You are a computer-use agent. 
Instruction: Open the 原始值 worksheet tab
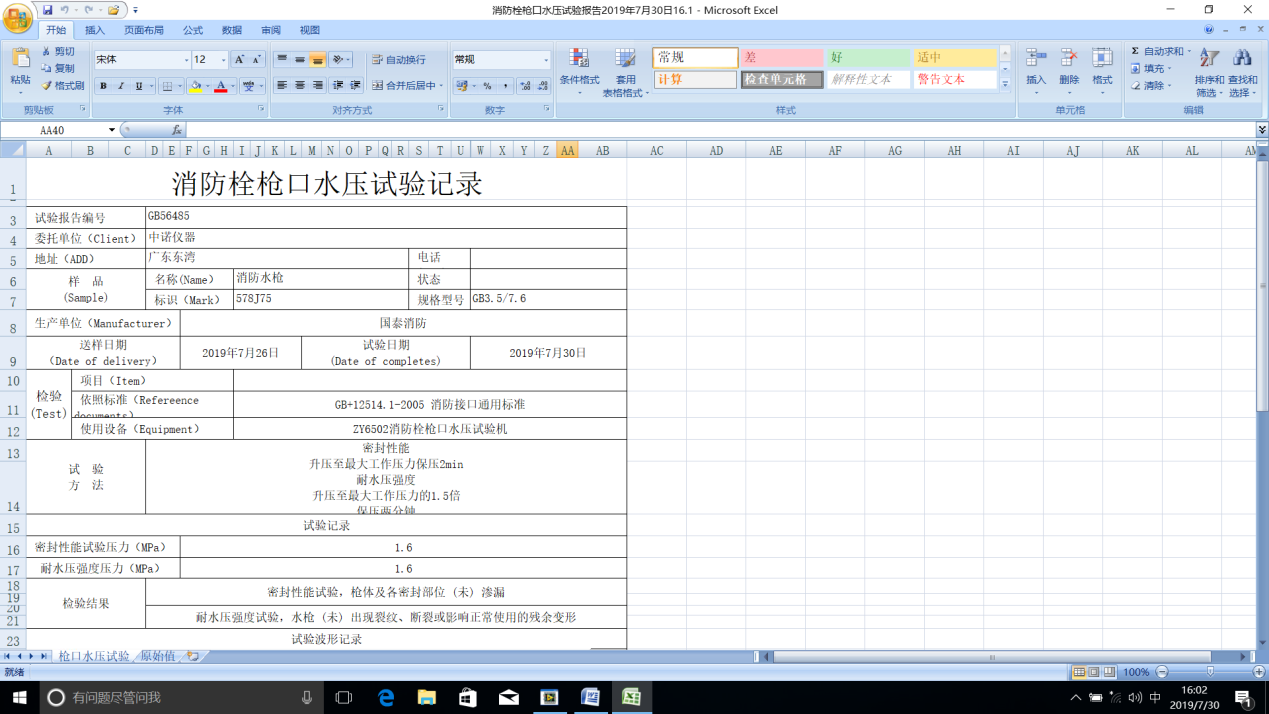click(x=157, y=656)
